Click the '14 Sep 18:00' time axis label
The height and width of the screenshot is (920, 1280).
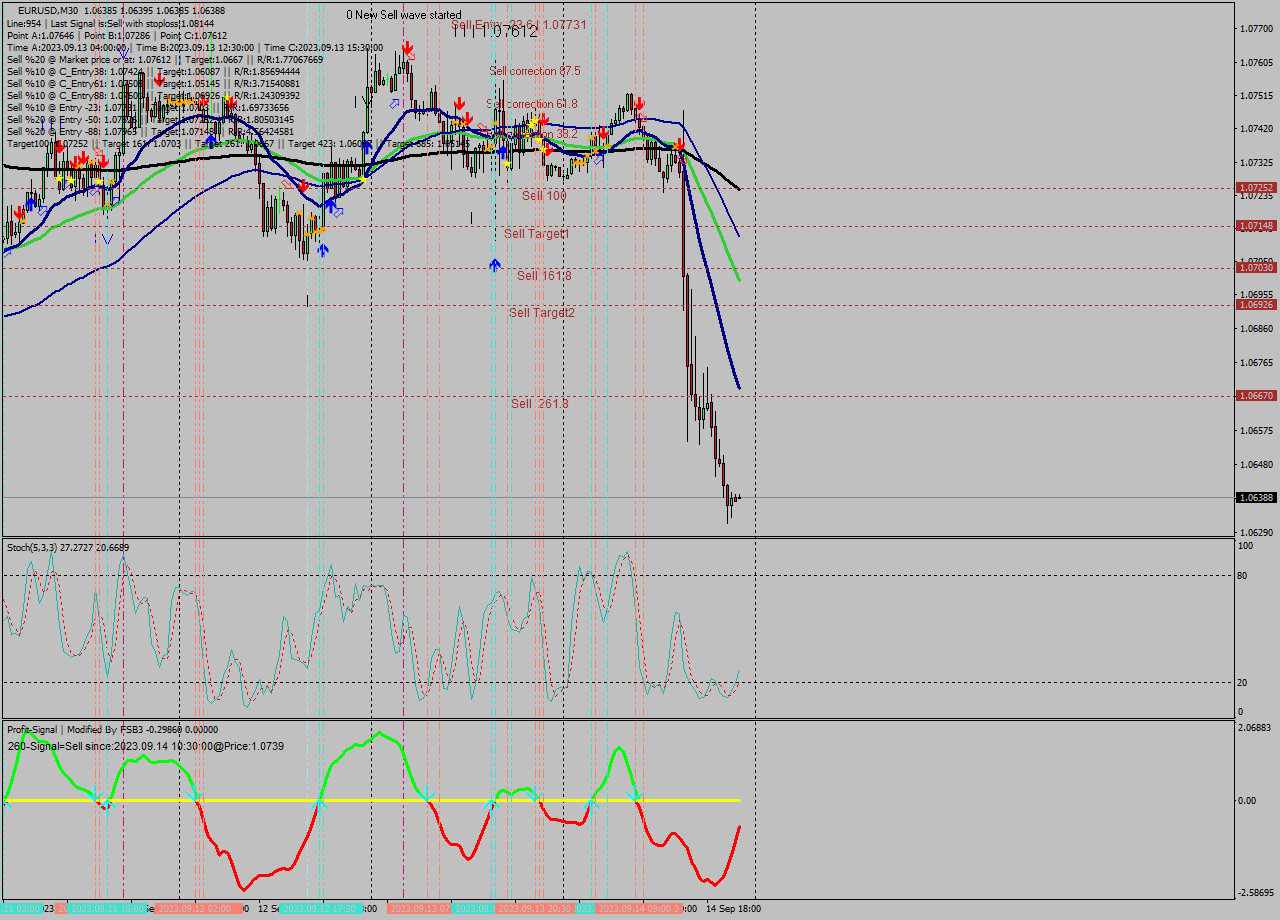[x=733, y=909]
